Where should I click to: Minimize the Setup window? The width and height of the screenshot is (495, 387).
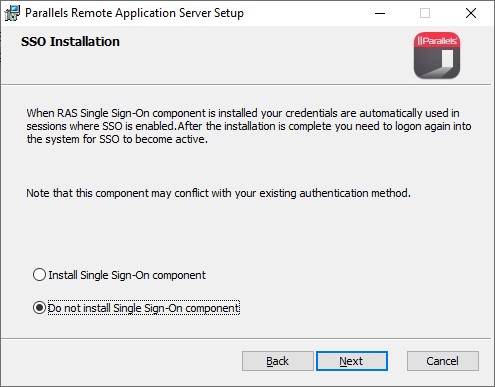(380, 13)
